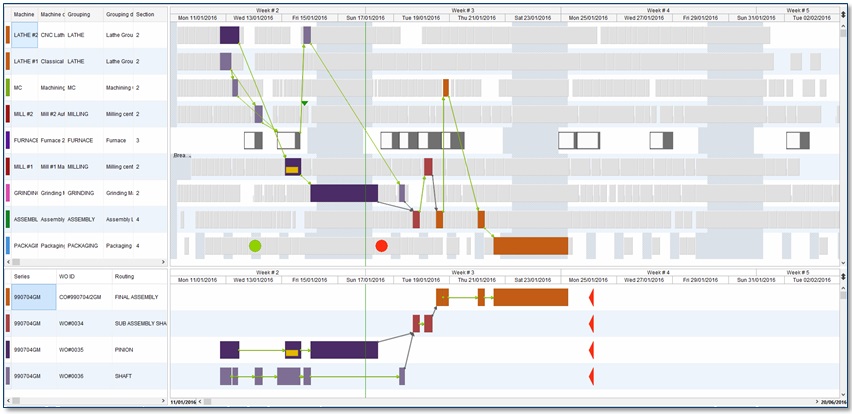
Task: Select the large purple GRINDING operation bar in upper chart
Action: click(344, 193)
